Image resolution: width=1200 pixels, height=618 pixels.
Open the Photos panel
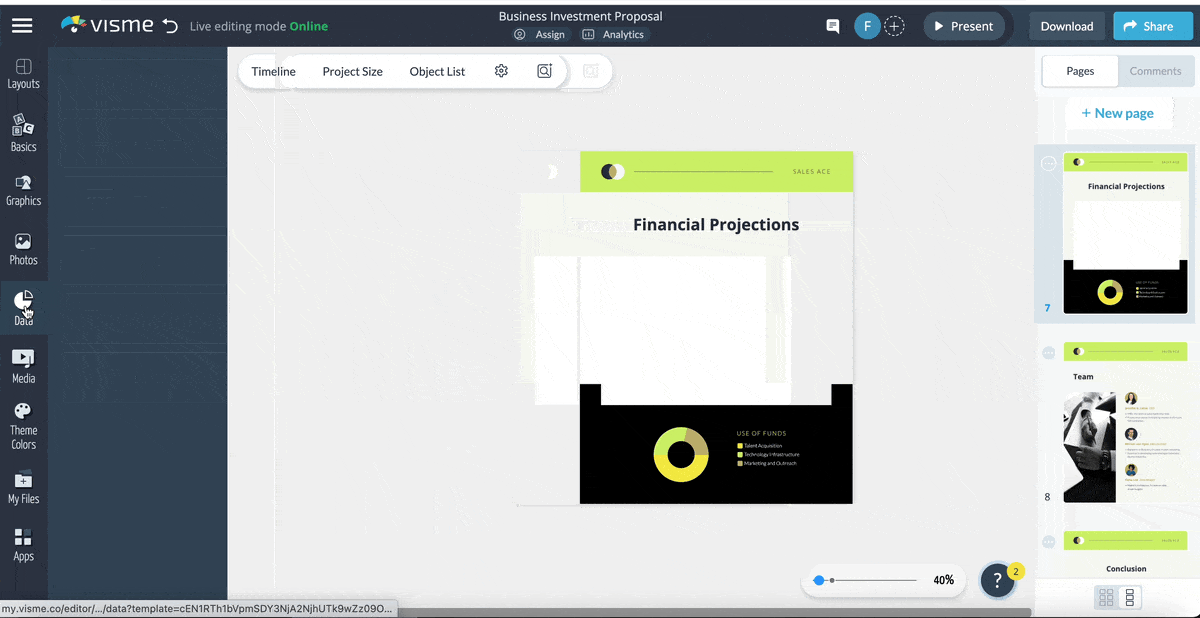(23, 249)
